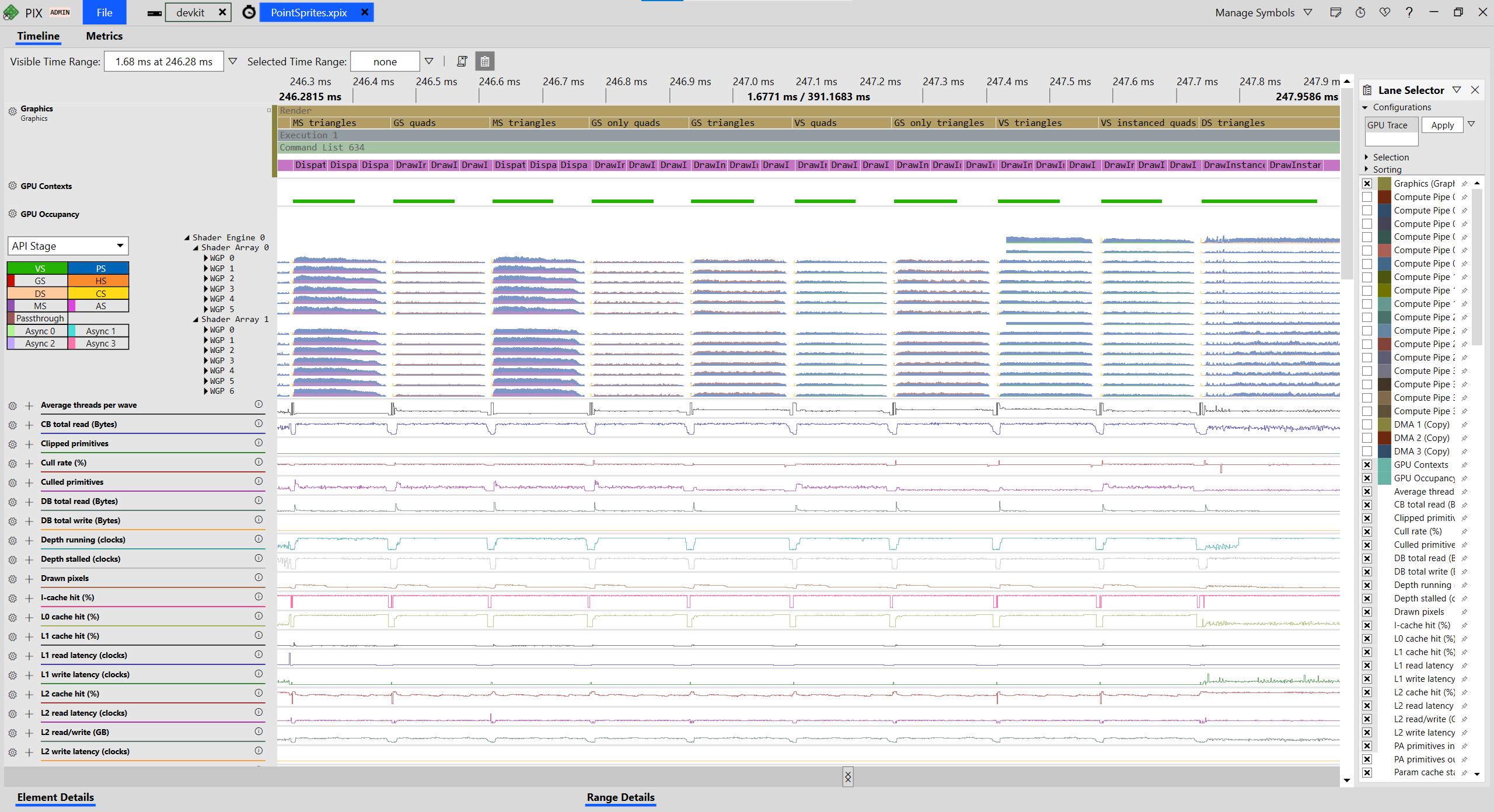Close the Lane Selector panel
Image resolution: width=1494 pixels, height=812 pixels.
[1475, 90]
